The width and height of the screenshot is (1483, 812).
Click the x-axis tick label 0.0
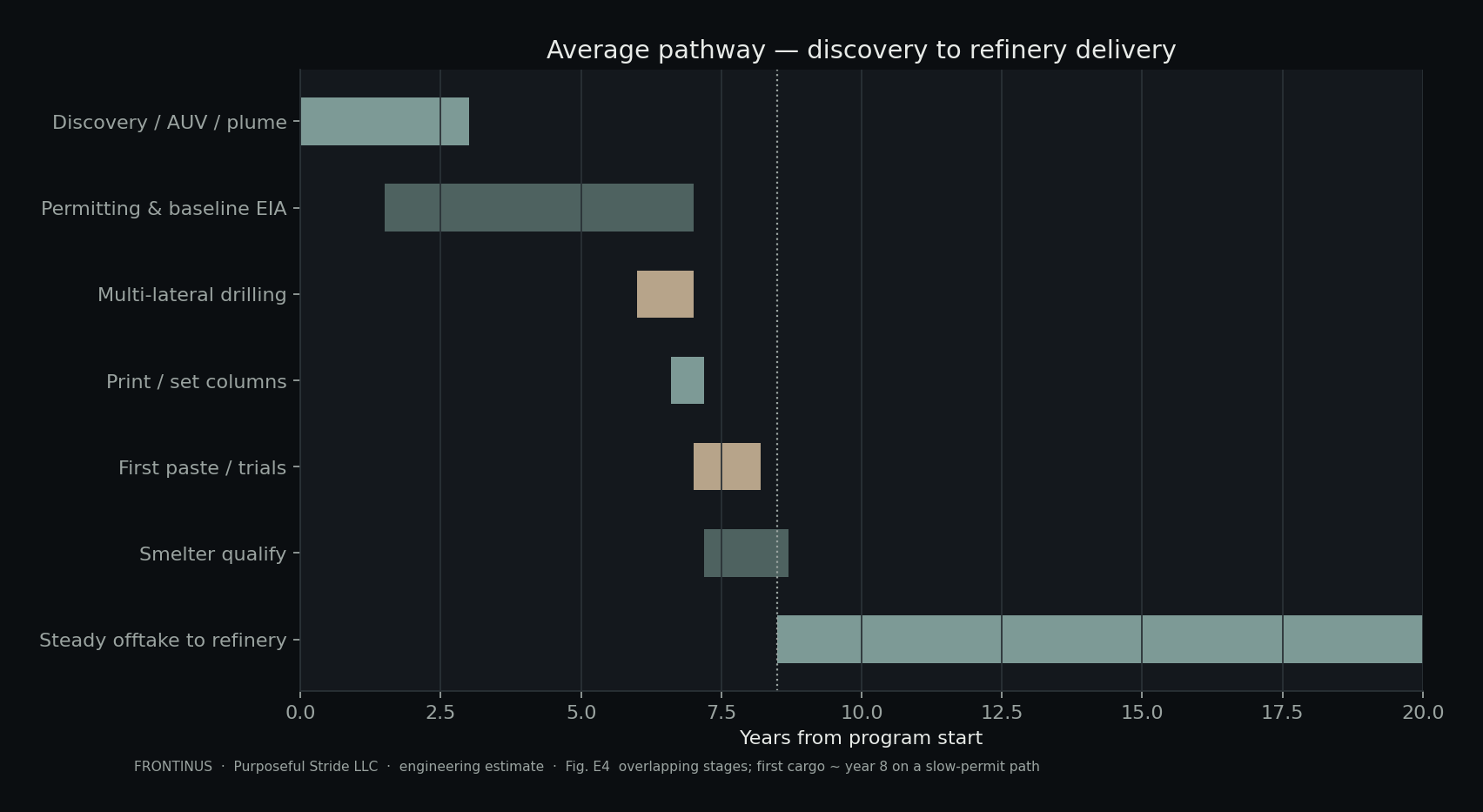tap(300, 713)
